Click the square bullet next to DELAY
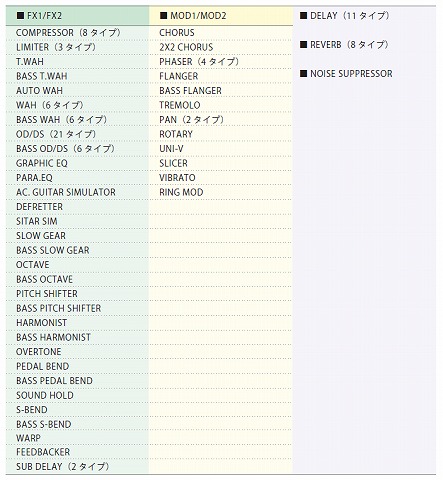 tap(303, 16)
